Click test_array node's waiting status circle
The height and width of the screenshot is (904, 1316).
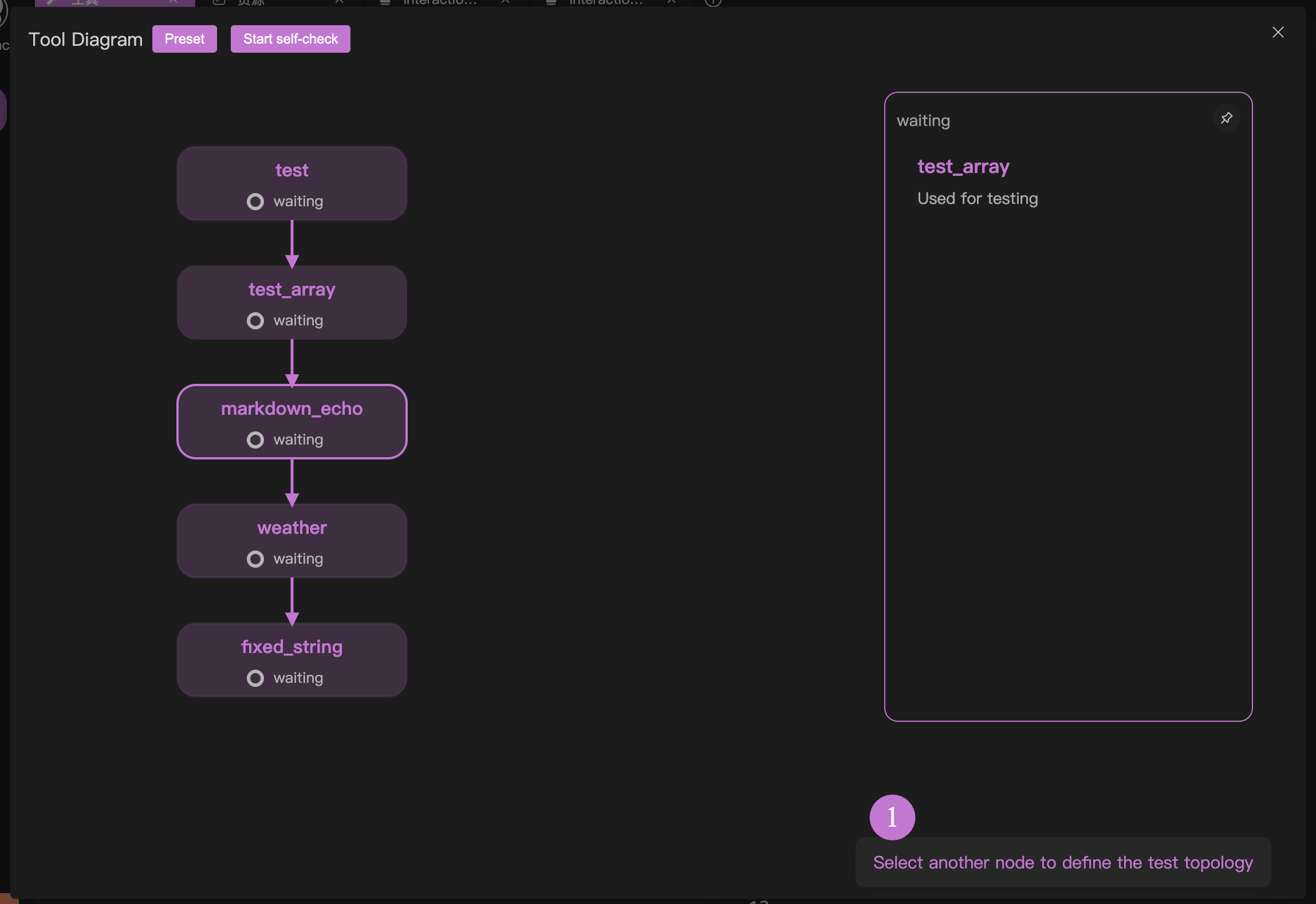click(x=255, y=321)
